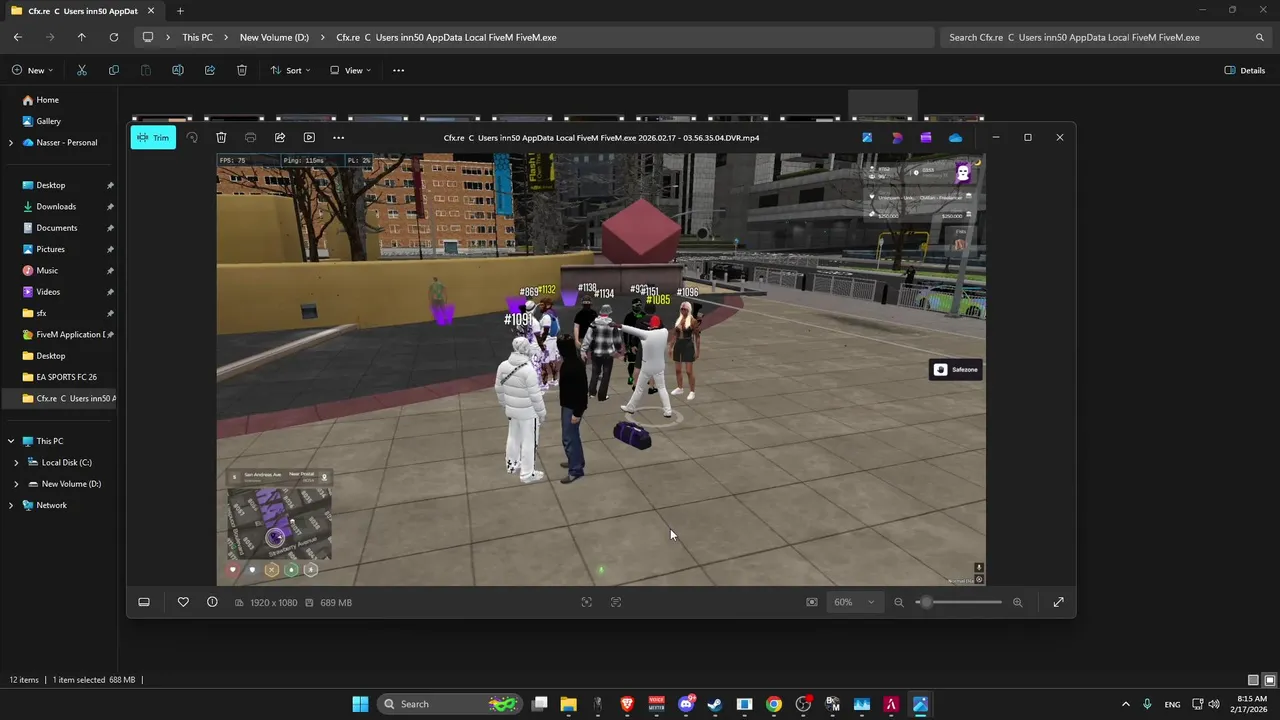This screenshot has width=1280, height=720.
Task: Open Steam from the taskbar
Action: tap(715, 704)
